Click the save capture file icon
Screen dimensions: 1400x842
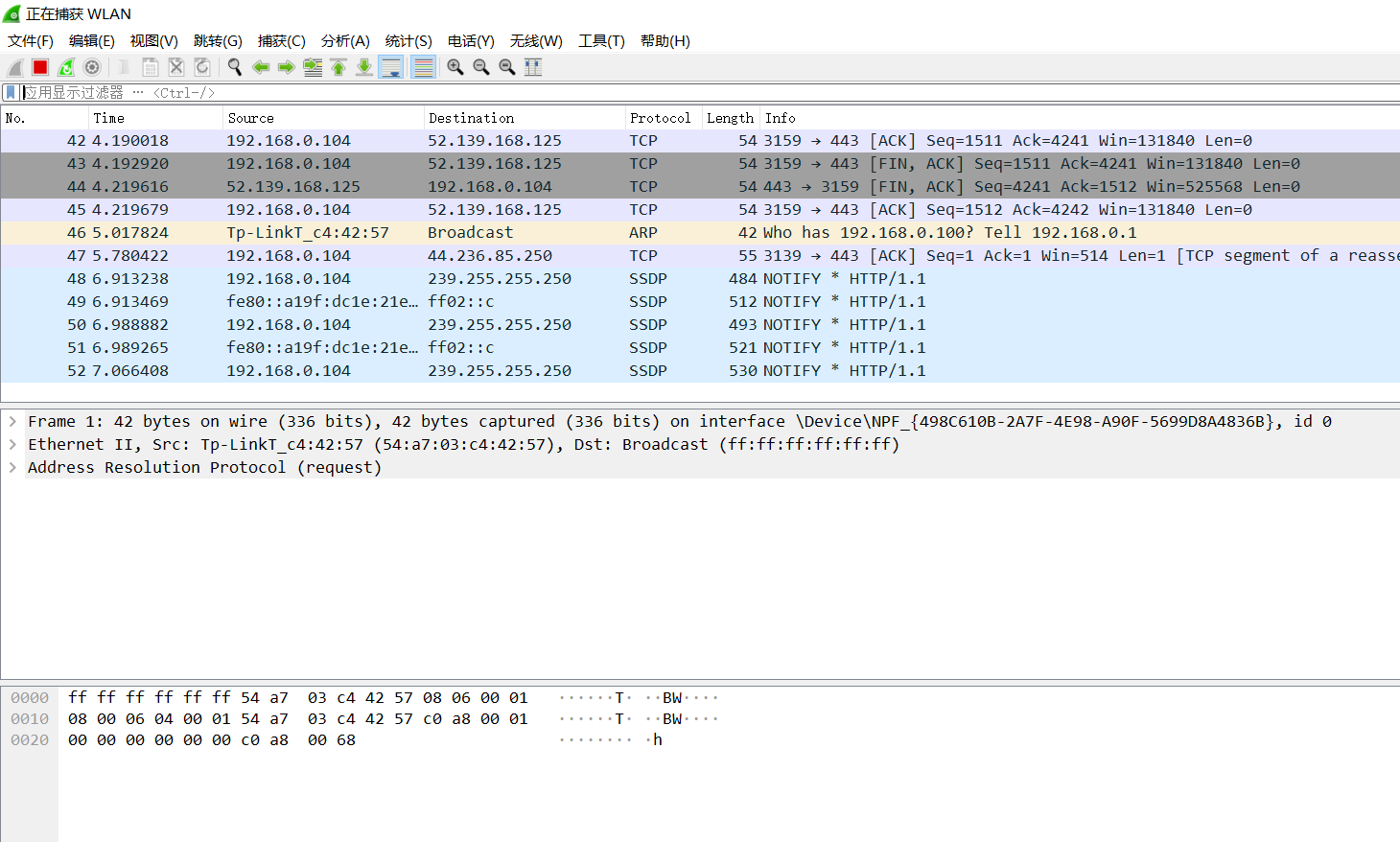pyautogui.click(x=151, y=67)
